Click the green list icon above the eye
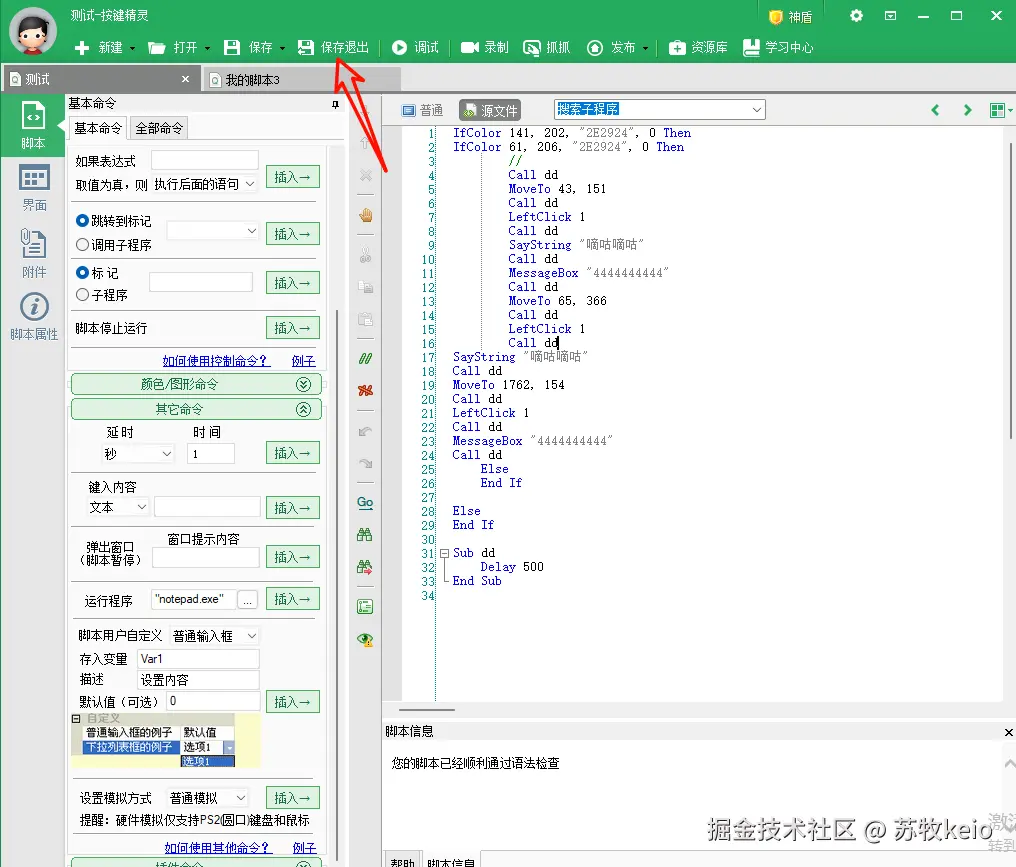The height and width of the screenshot is (867, 1016). pyautogui.click(x=365, y=607)
